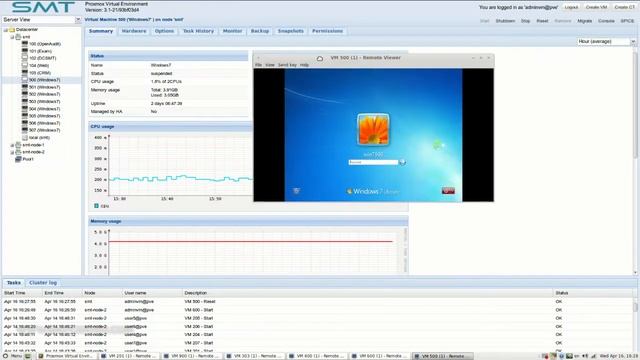Click the local (smt) storage icon
This screenshot has width=640, height=360.
tap(24, 137)
